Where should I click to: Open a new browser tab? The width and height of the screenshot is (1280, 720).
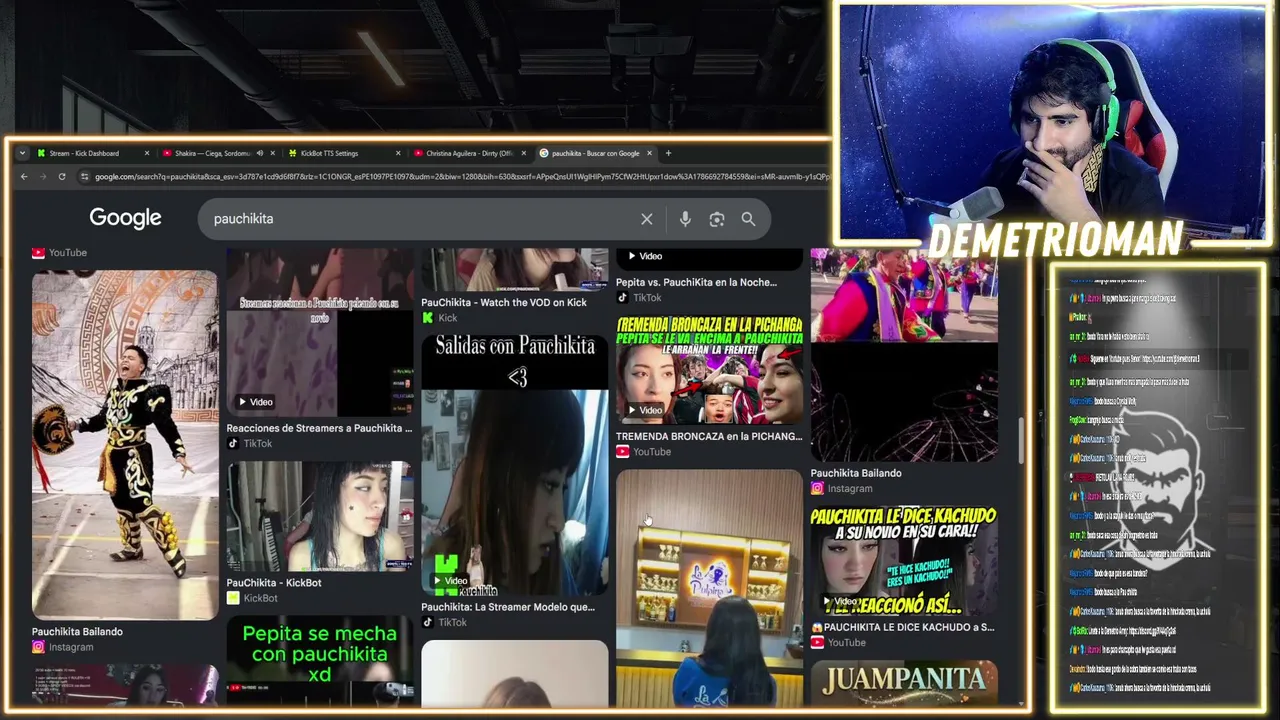[x=668, y=153]
